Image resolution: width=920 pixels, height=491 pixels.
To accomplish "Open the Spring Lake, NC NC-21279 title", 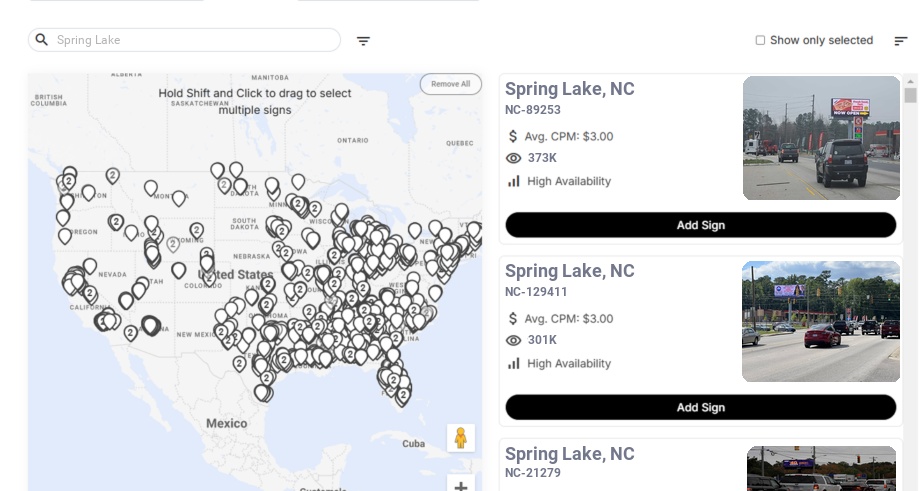I will coord(569,454).
